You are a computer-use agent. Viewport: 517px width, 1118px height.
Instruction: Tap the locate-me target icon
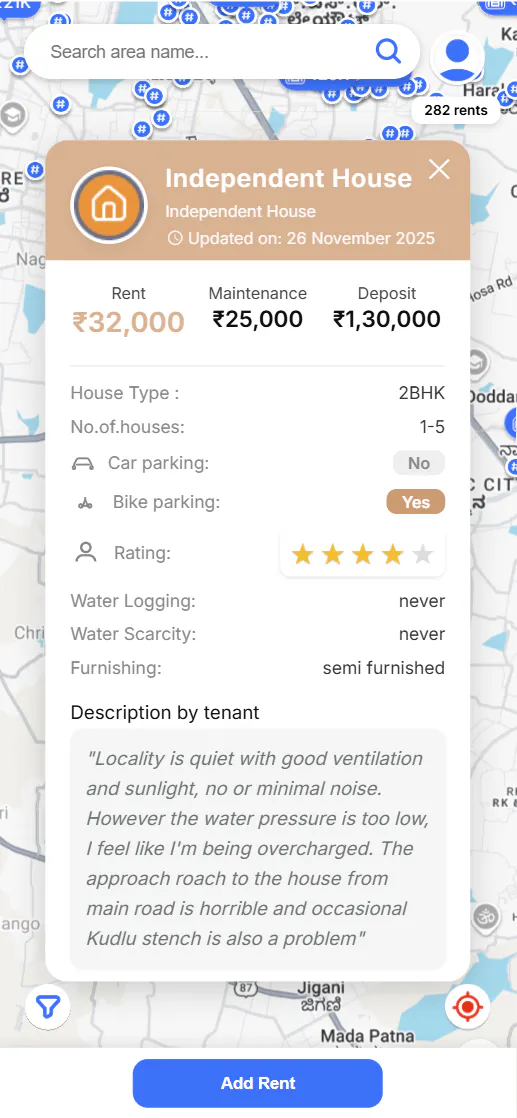(468, 1007)
